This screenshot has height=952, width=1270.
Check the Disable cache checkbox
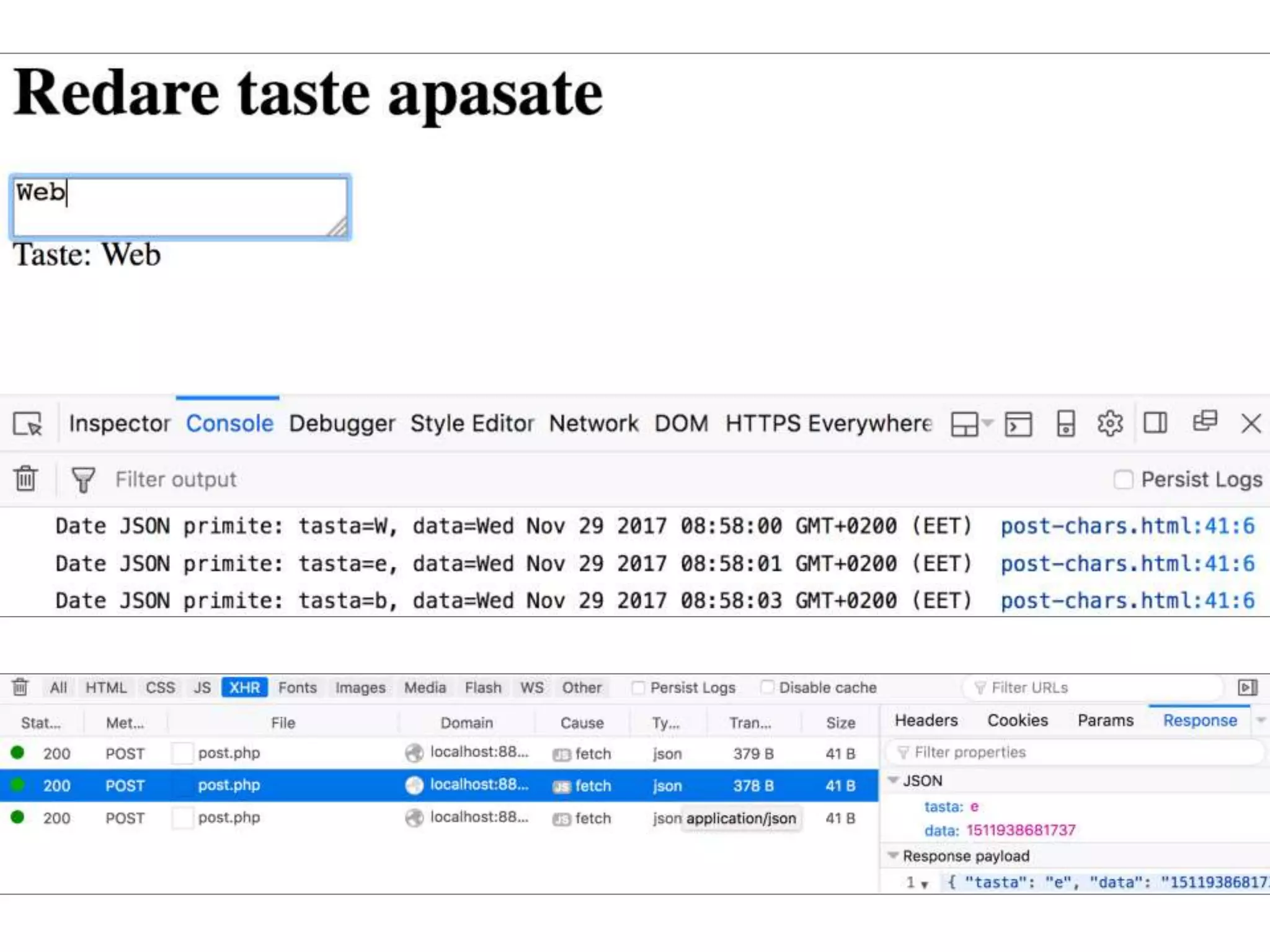(767, 687)
